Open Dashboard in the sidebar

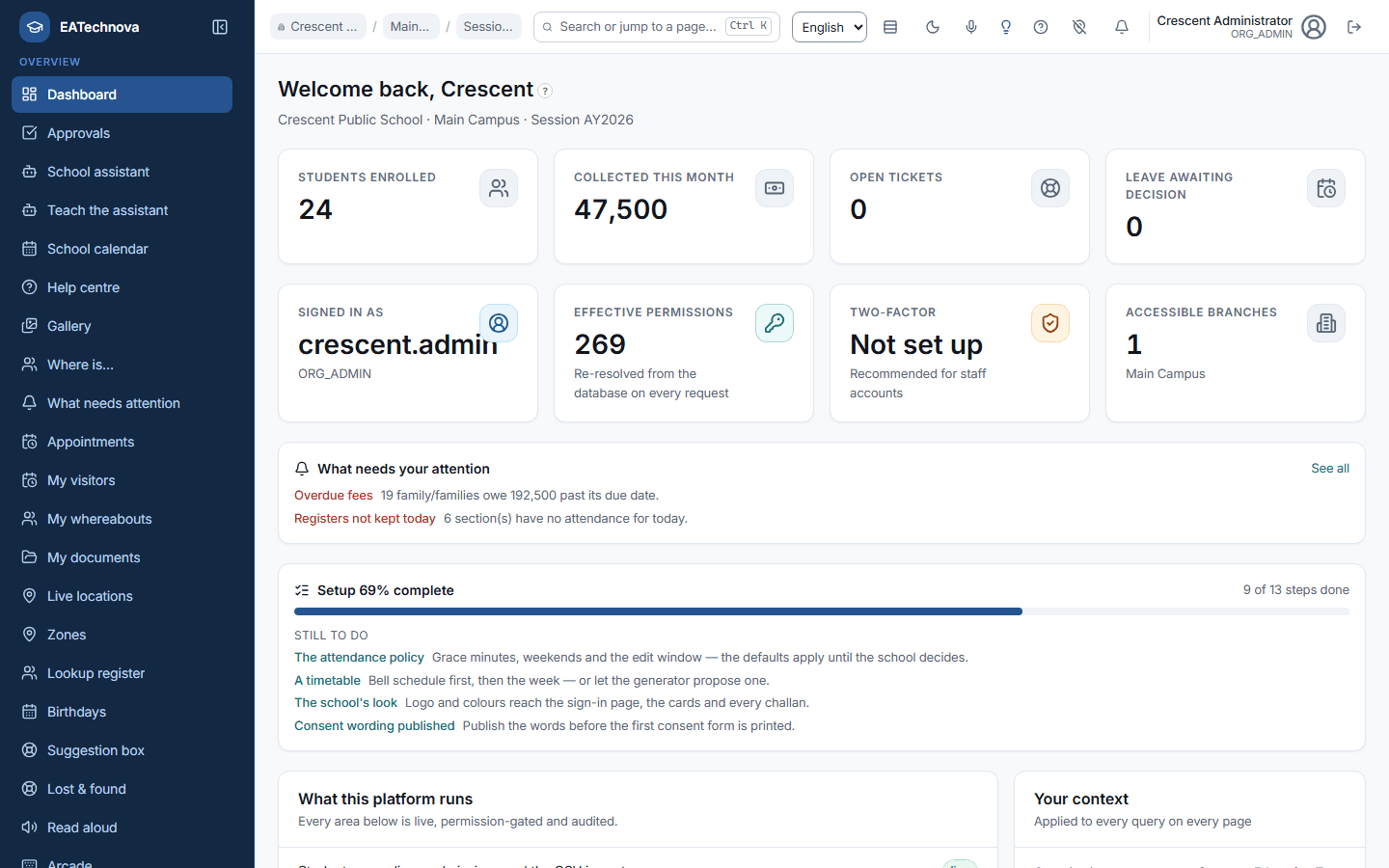click(122, 95)
